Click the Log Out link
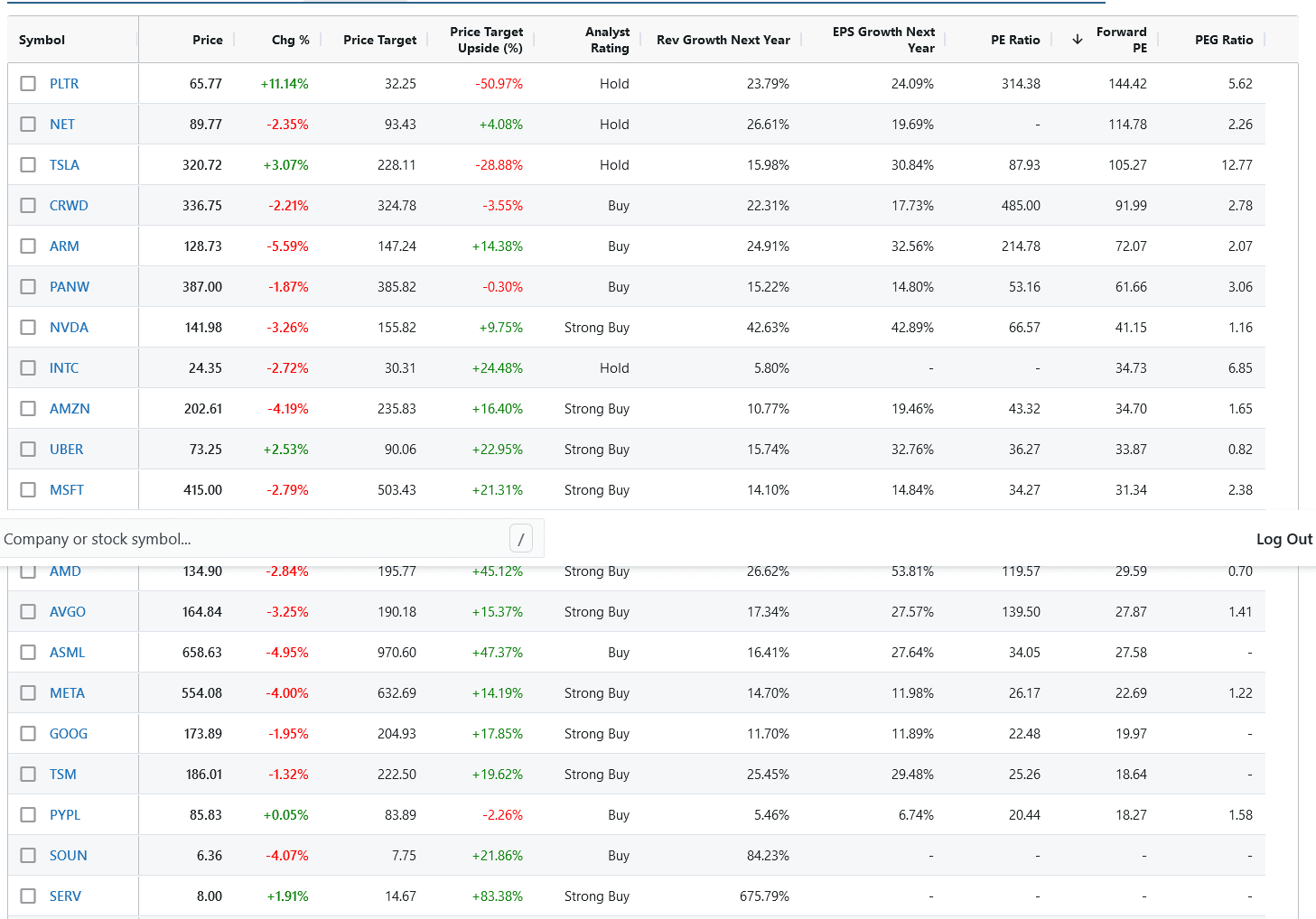The image size is (1316, 919). tap(1283, 539)
